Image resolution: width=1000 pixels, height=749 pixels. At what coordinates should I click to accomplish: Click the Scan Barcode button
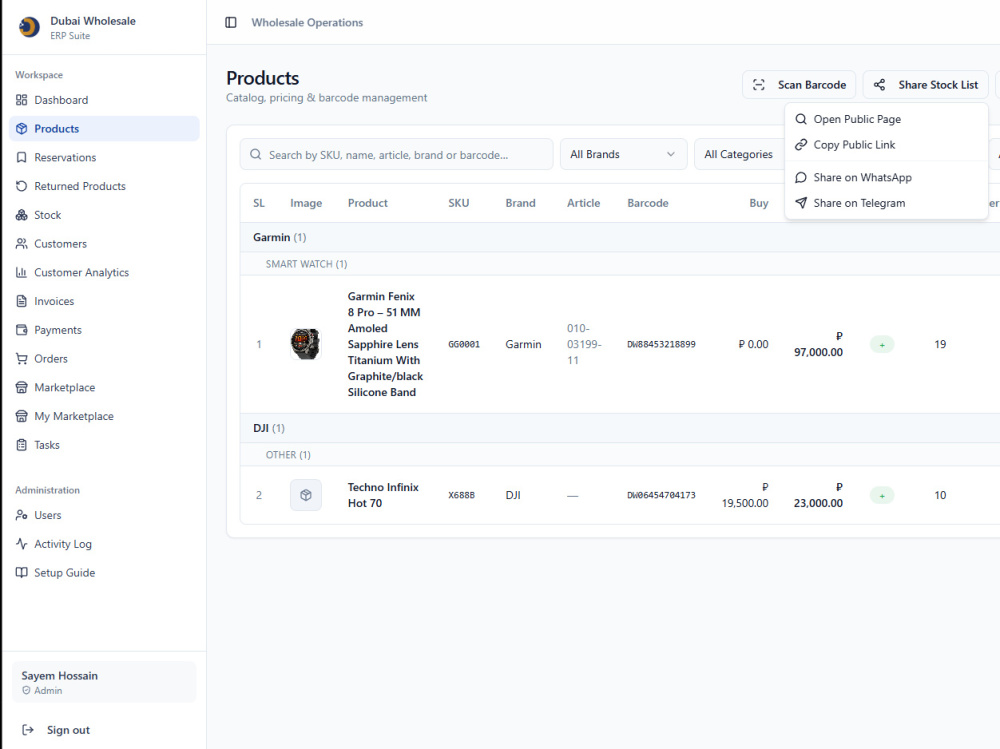pos(799,85)
